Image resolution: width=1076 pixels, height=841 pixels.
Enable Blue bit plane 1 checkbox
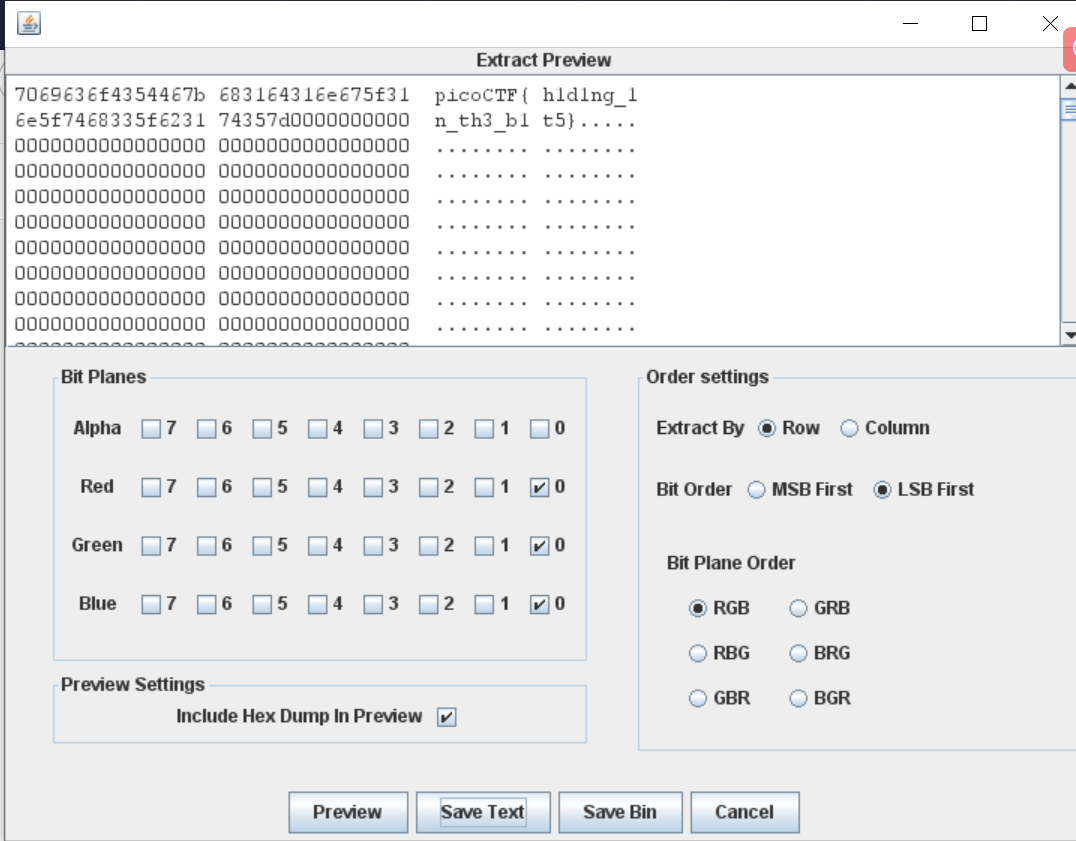(484, 604)
